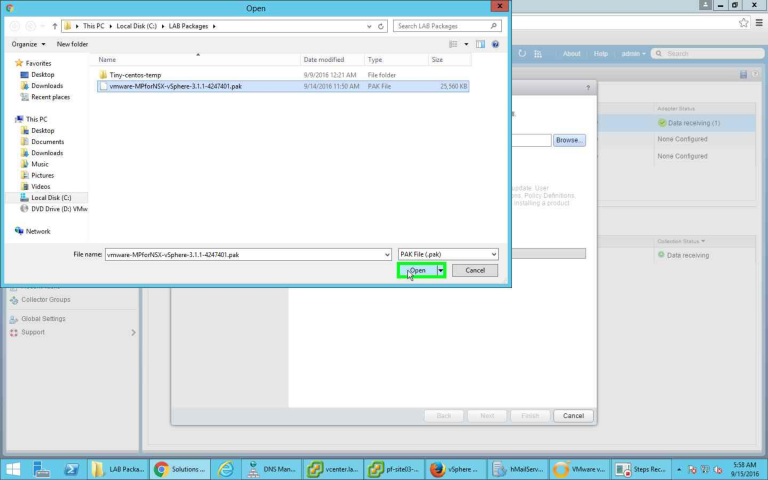Open file dialog Help icon

pyautogui.click(x=495, y=44)
